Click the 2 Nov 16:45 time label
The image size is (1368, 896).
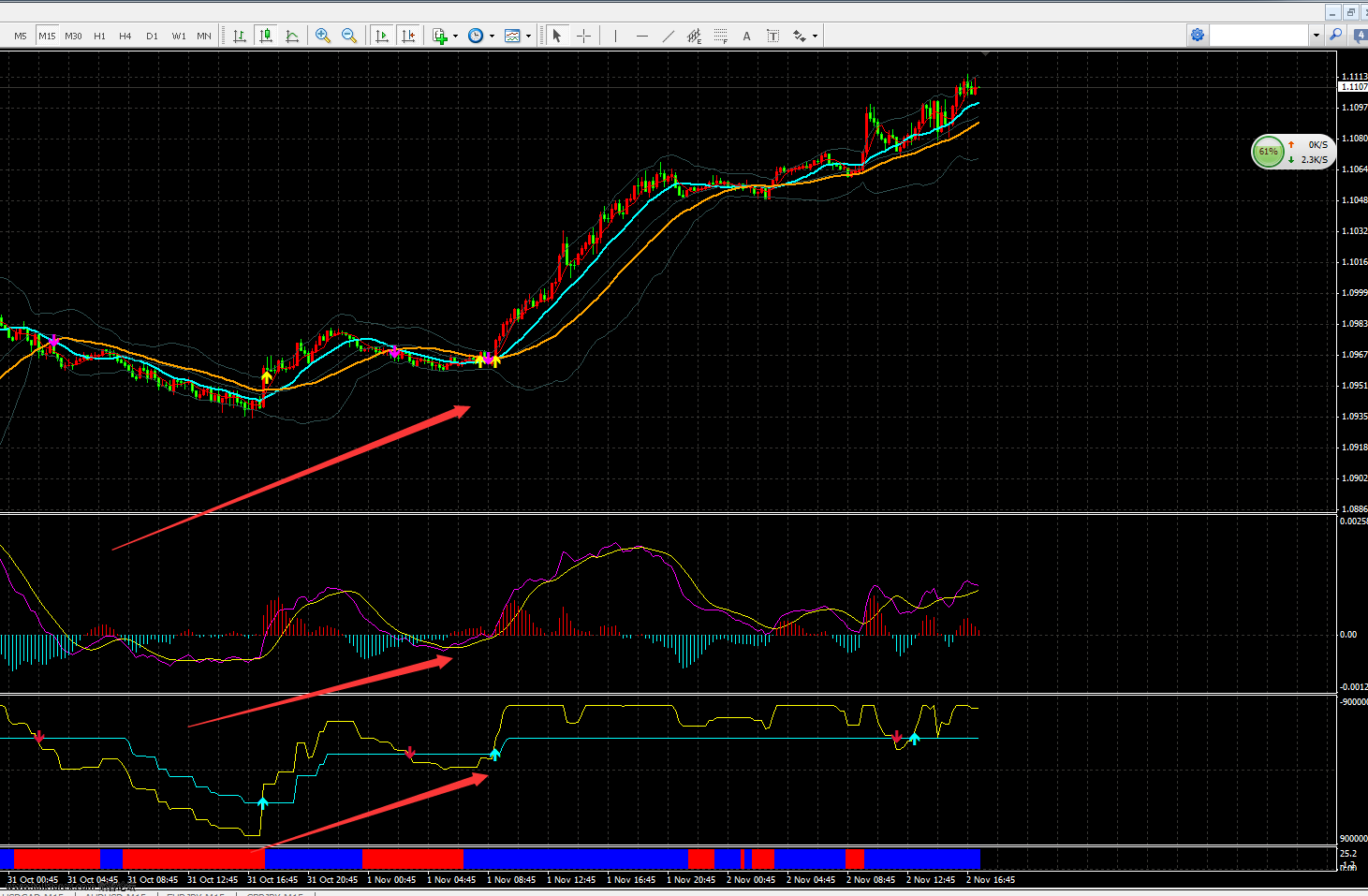click(x=991, y=880)
